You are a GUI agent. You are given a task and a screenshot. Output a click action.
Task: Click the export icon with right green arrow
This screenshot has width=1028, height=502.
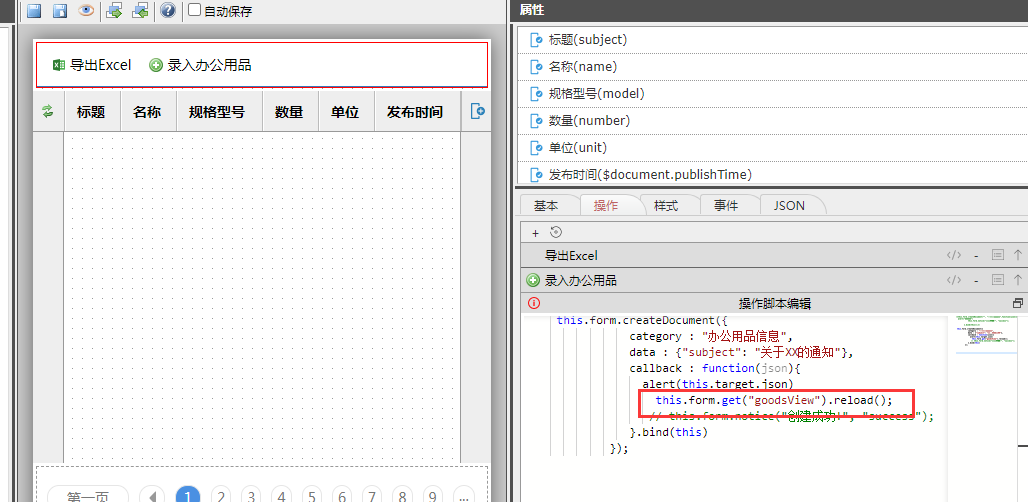(115, 10)
